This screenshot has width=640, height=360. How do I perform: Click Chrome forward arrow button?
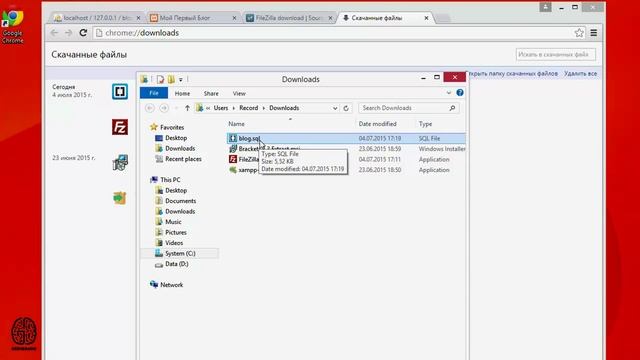pyautogui.click(x=69, y=33)
